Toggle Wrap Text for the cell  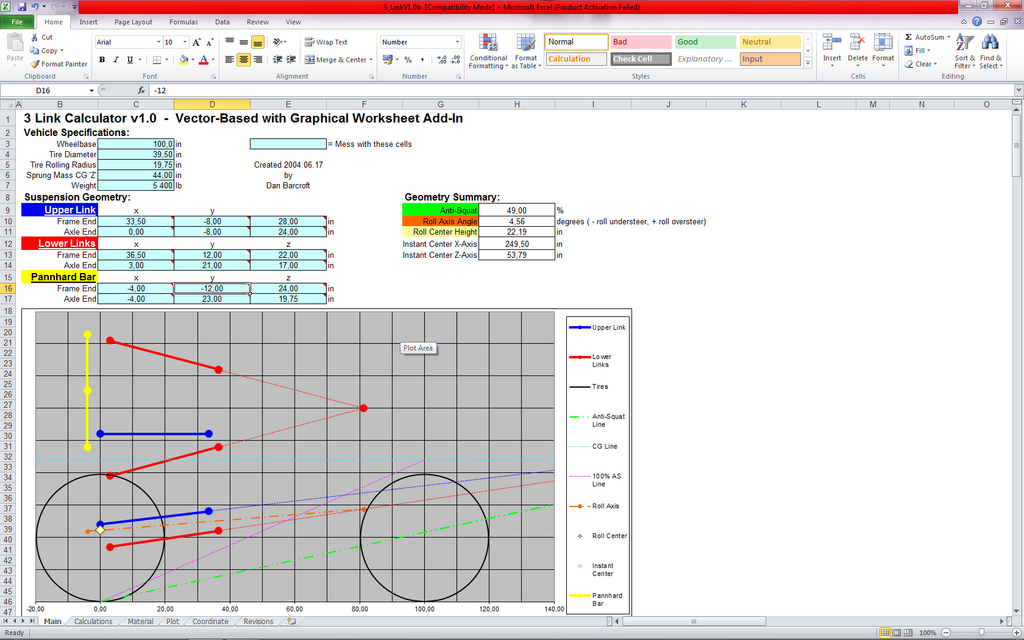coord(326,42)
